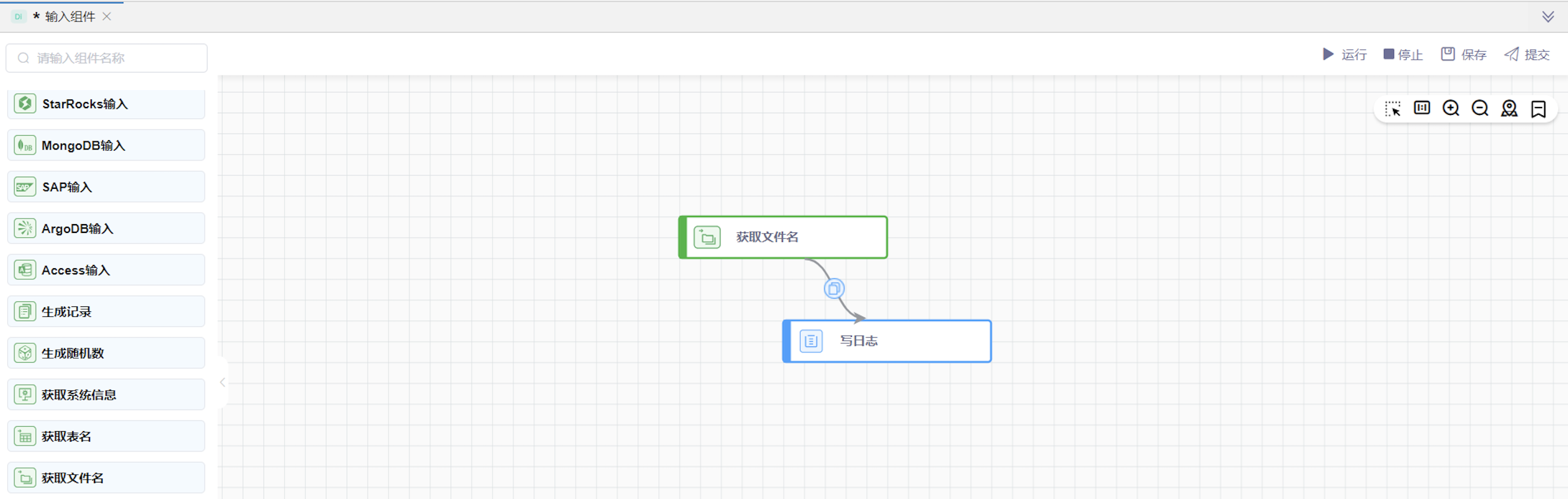The width and height of the screenshot is (1568, 499).
Task: Collapse the editor with the double-chevron top right
Action: tap(1548, 17)
